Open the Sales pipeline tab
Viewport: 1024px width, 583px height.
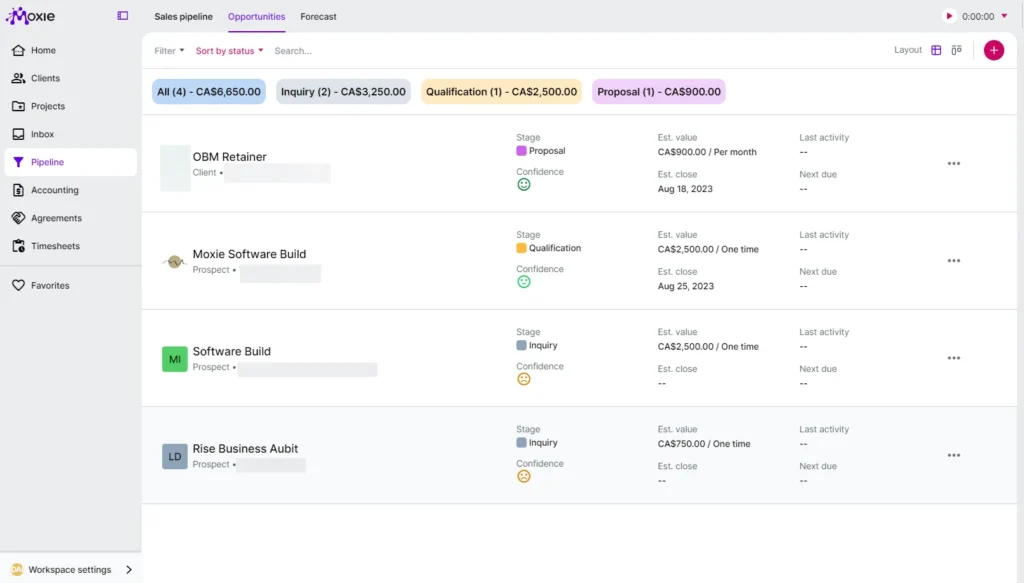coord(183,17)
